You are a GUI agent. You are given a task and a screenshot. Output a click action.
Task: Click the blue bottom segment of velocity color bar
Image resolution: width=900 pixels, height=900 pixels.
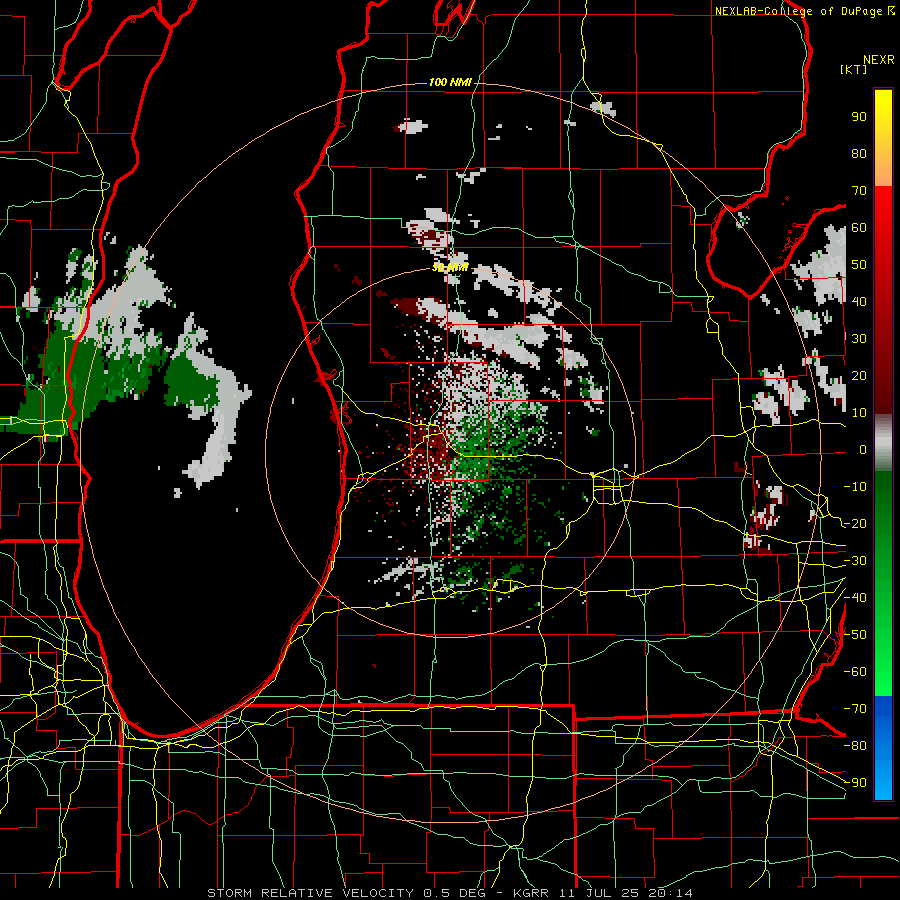[x=883, y=747]
